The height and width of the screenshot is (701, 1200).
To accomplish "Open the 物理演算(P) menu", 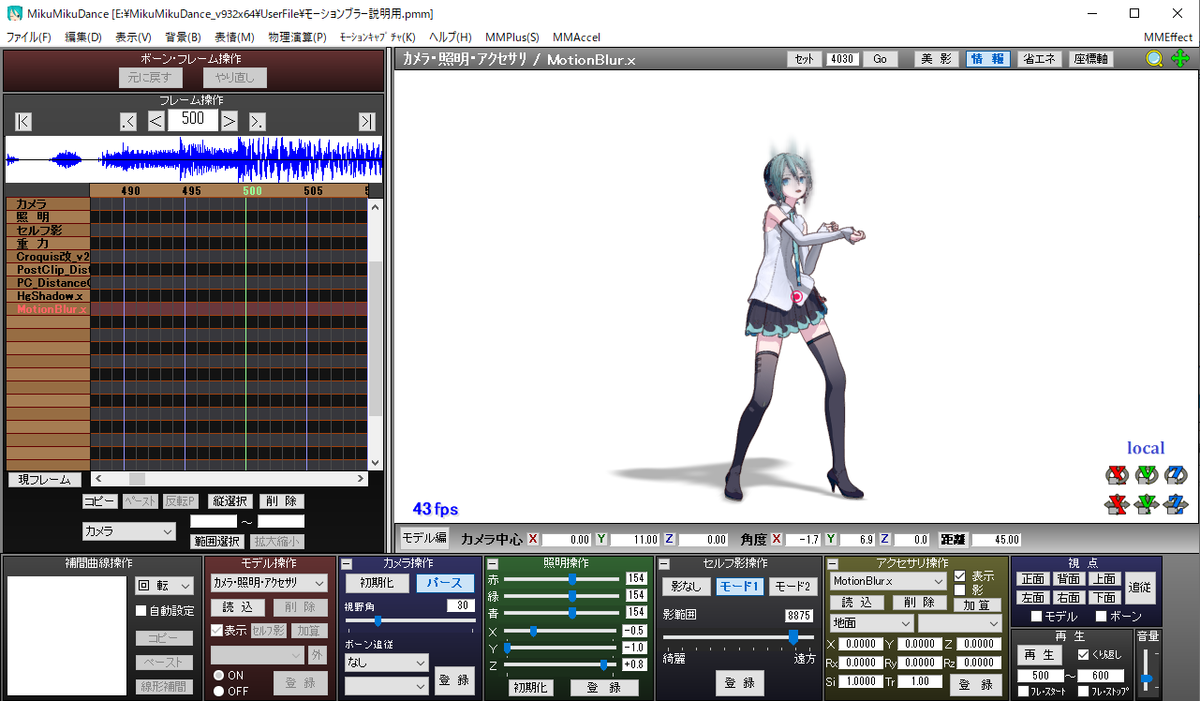I will pos(297,37).
